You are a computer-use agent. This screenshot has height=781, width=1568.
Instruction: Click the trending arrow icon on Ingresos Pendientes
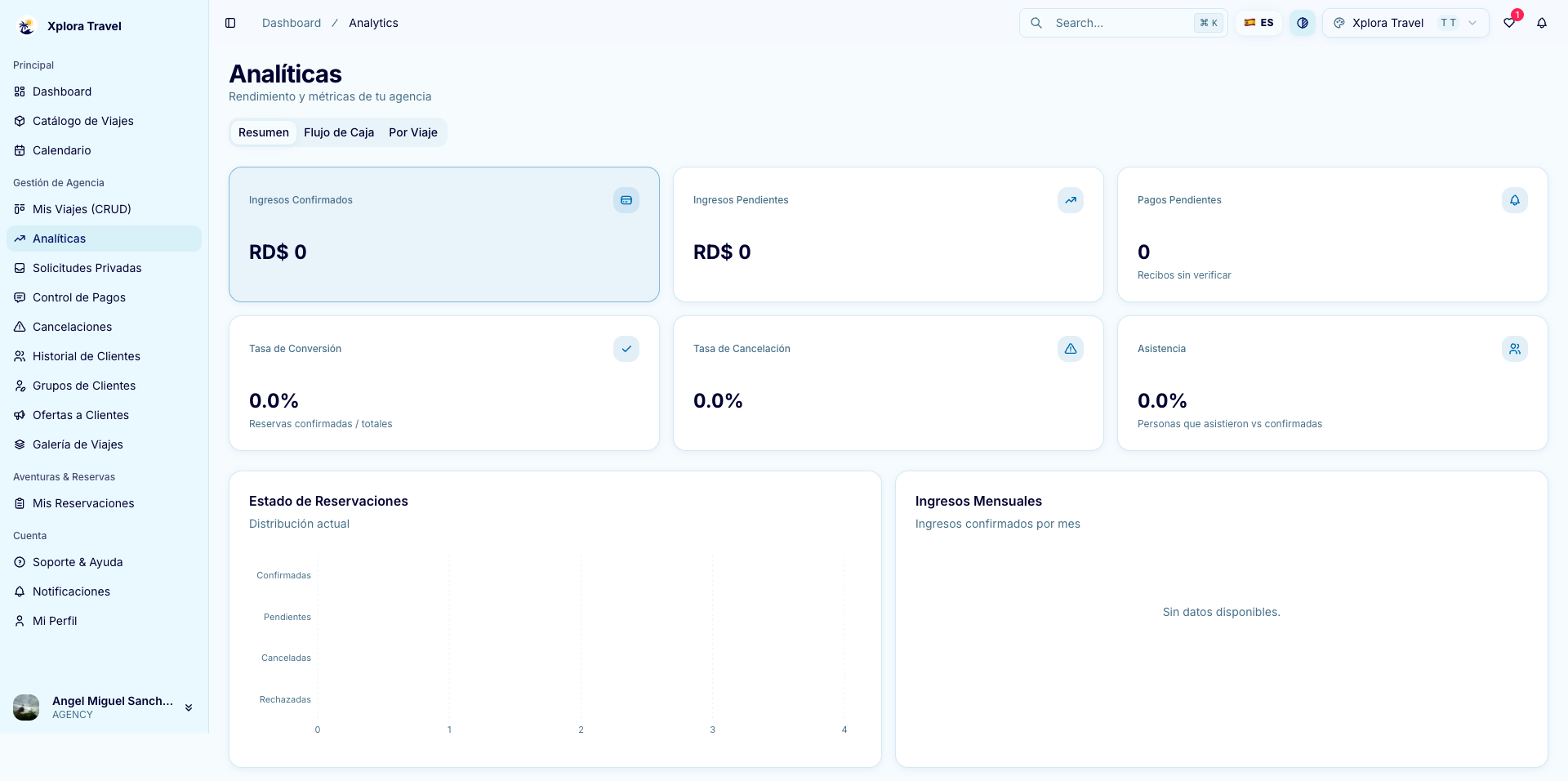coord(1071,200)
